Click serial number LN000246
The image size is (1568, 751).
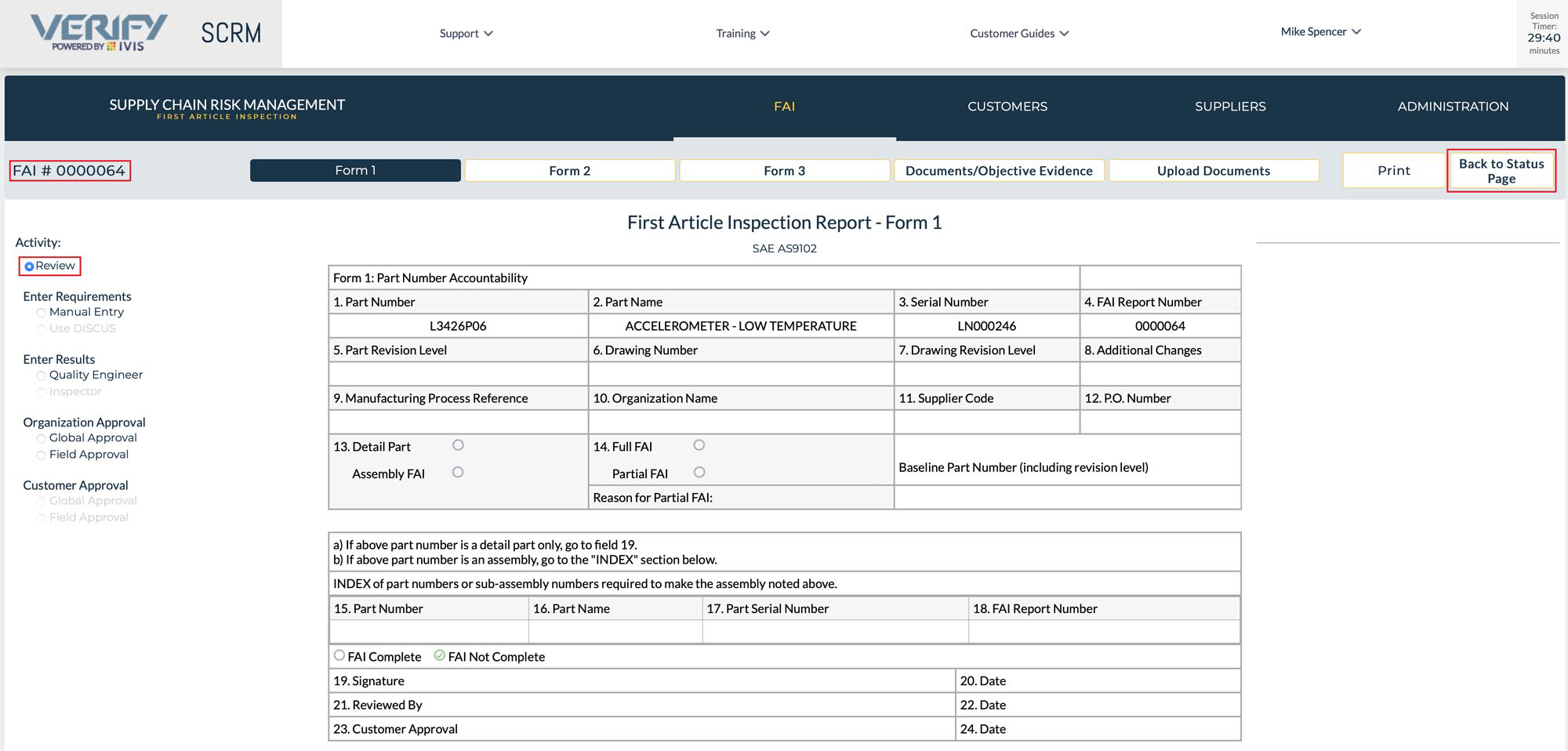(x=987, y=326)
